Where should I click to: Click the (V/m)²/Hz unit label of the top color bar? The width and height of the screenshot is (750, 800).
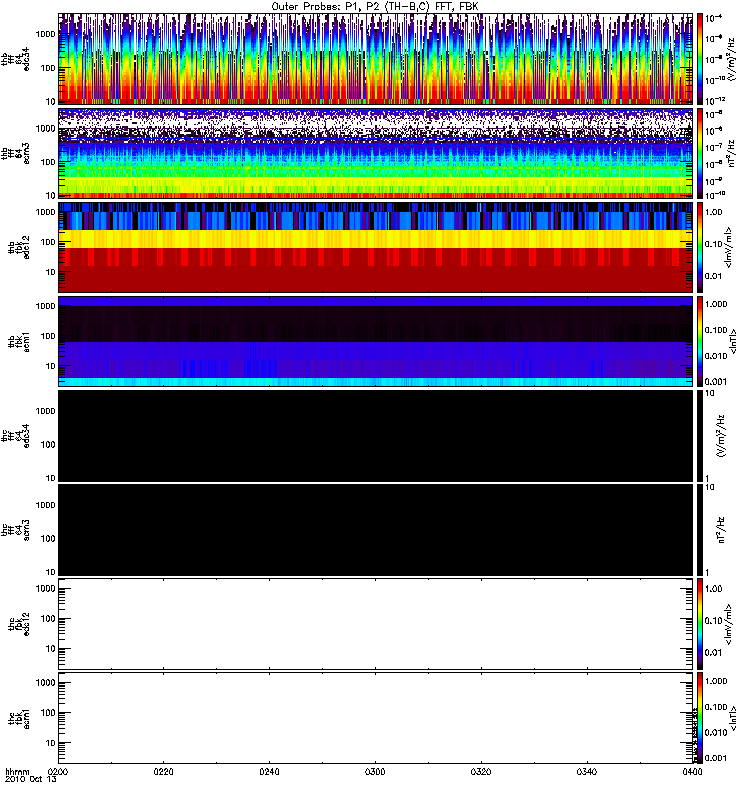pyautogui.click(x=731, y=59)
